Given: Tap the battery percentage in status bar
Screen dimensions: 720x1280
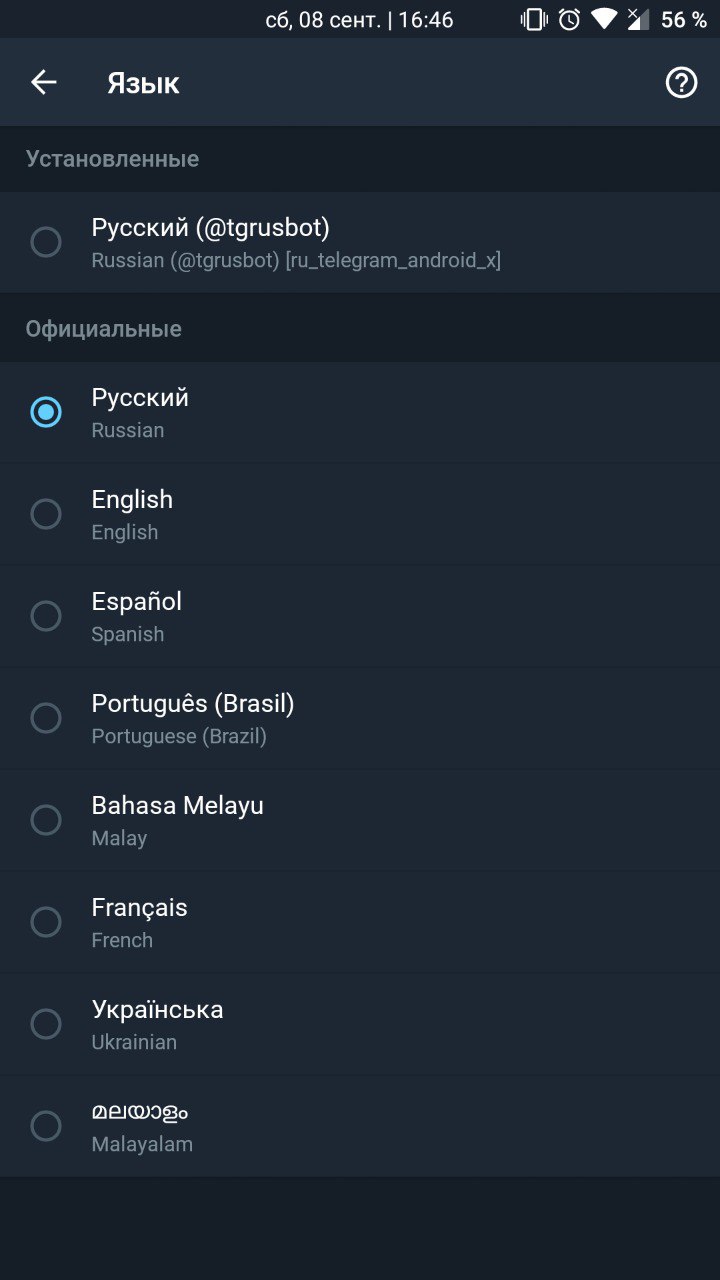Looking at the screenshot, I should click(684, 20).
